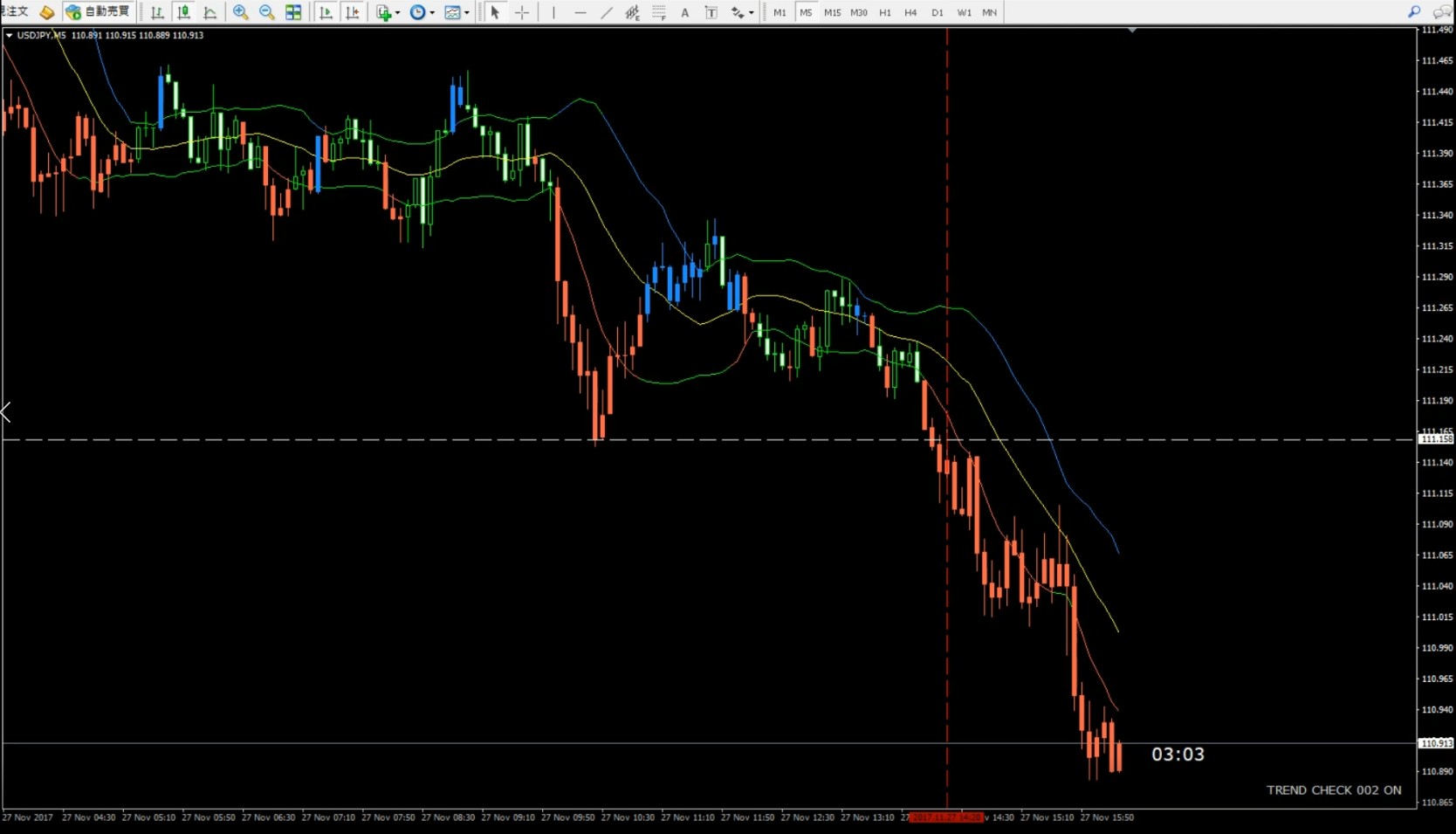The height and width of the screenshot is (834, 1456).
Task: Click the 111.040 price scale label
Action: (1437, 586)
